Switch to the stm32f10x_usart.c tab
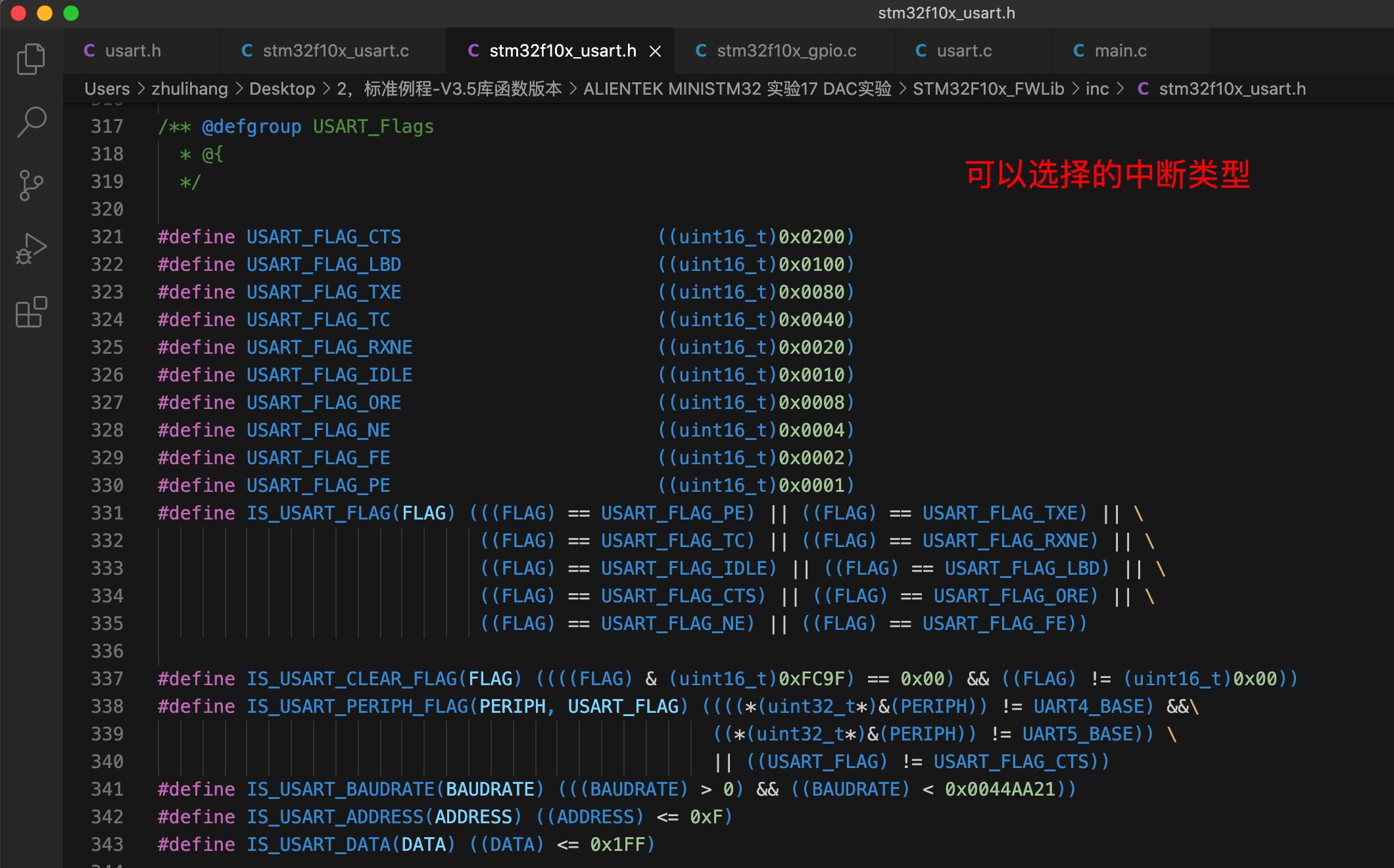 (x=333, y=51)
